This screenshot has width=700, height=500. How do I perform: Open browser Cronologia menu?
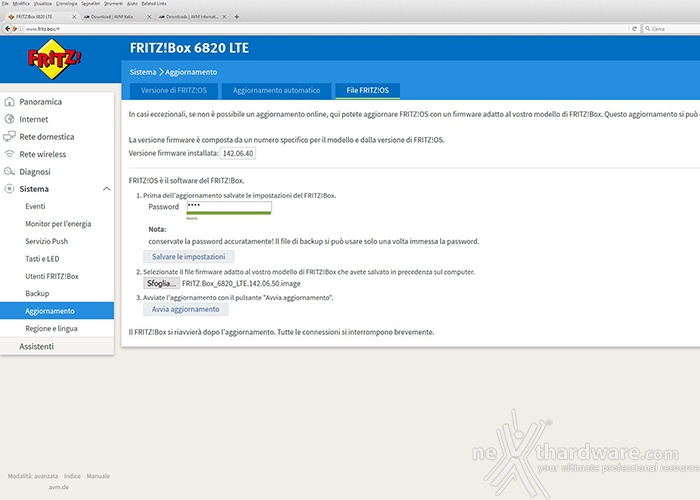67,4
